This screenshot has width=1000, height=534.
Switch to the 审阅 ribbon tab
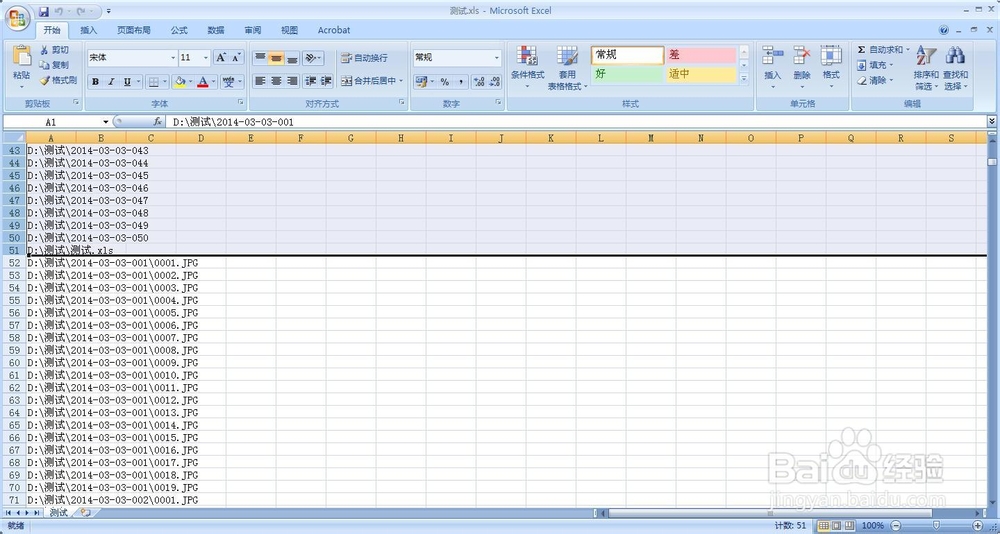pyautogui.click(x=253, y=30)
